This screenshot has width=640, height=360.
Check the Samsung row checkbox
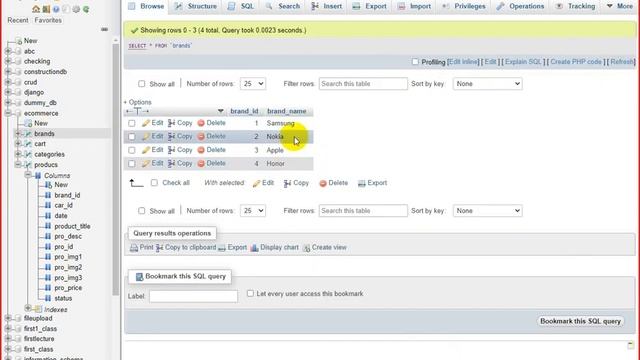click(131, 123)
